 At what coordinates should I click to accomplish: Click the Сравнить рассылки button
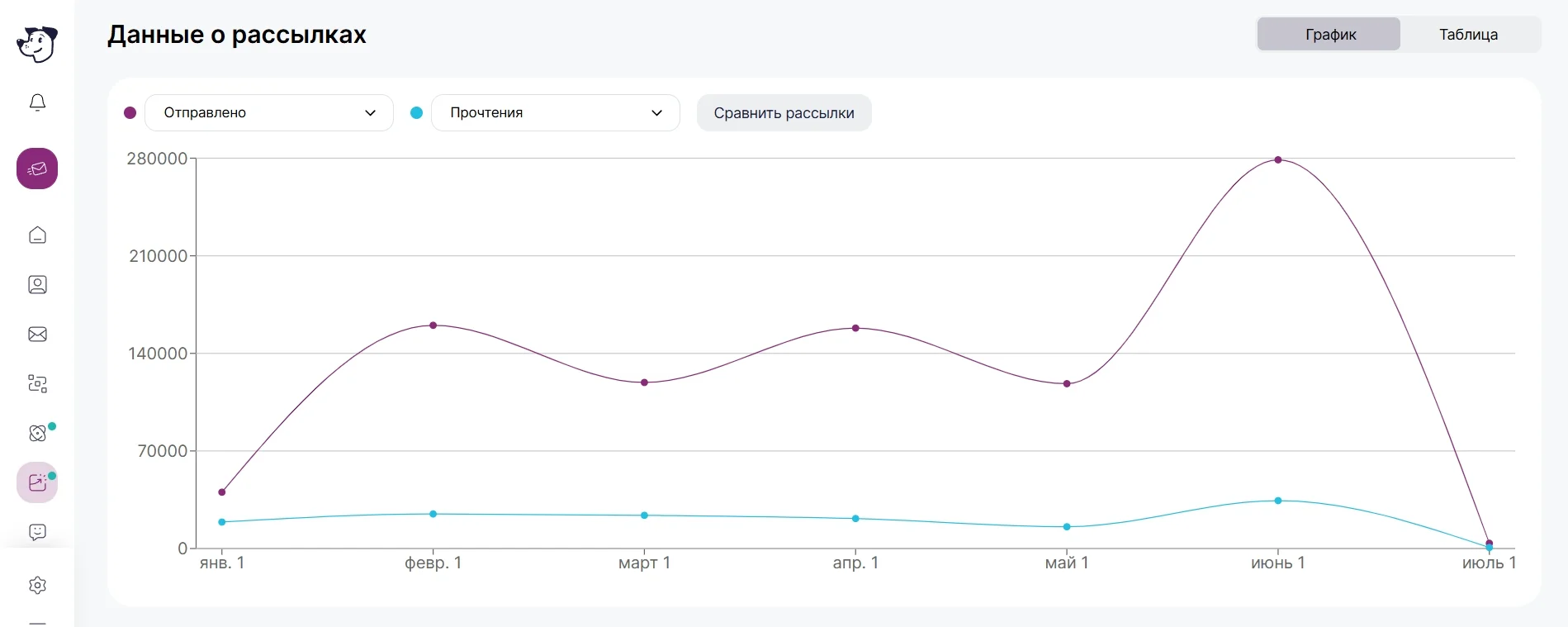(784, 113)
